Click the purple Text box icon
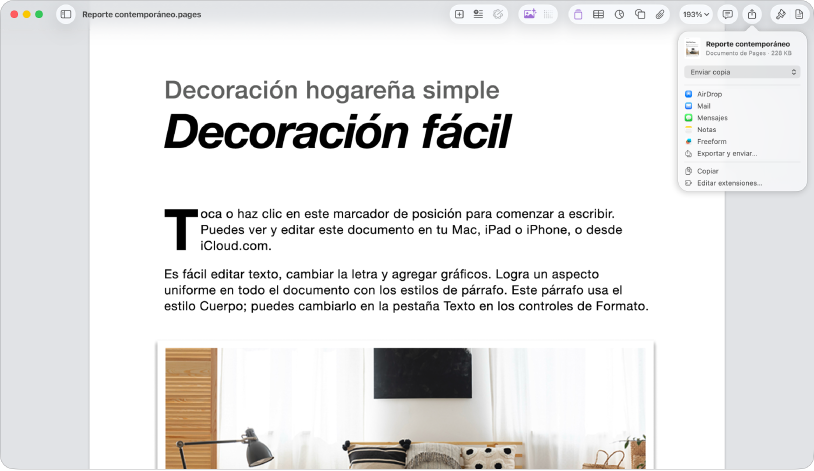The height and width of the screenshot is (471, 814). click(x=578, y=15)
